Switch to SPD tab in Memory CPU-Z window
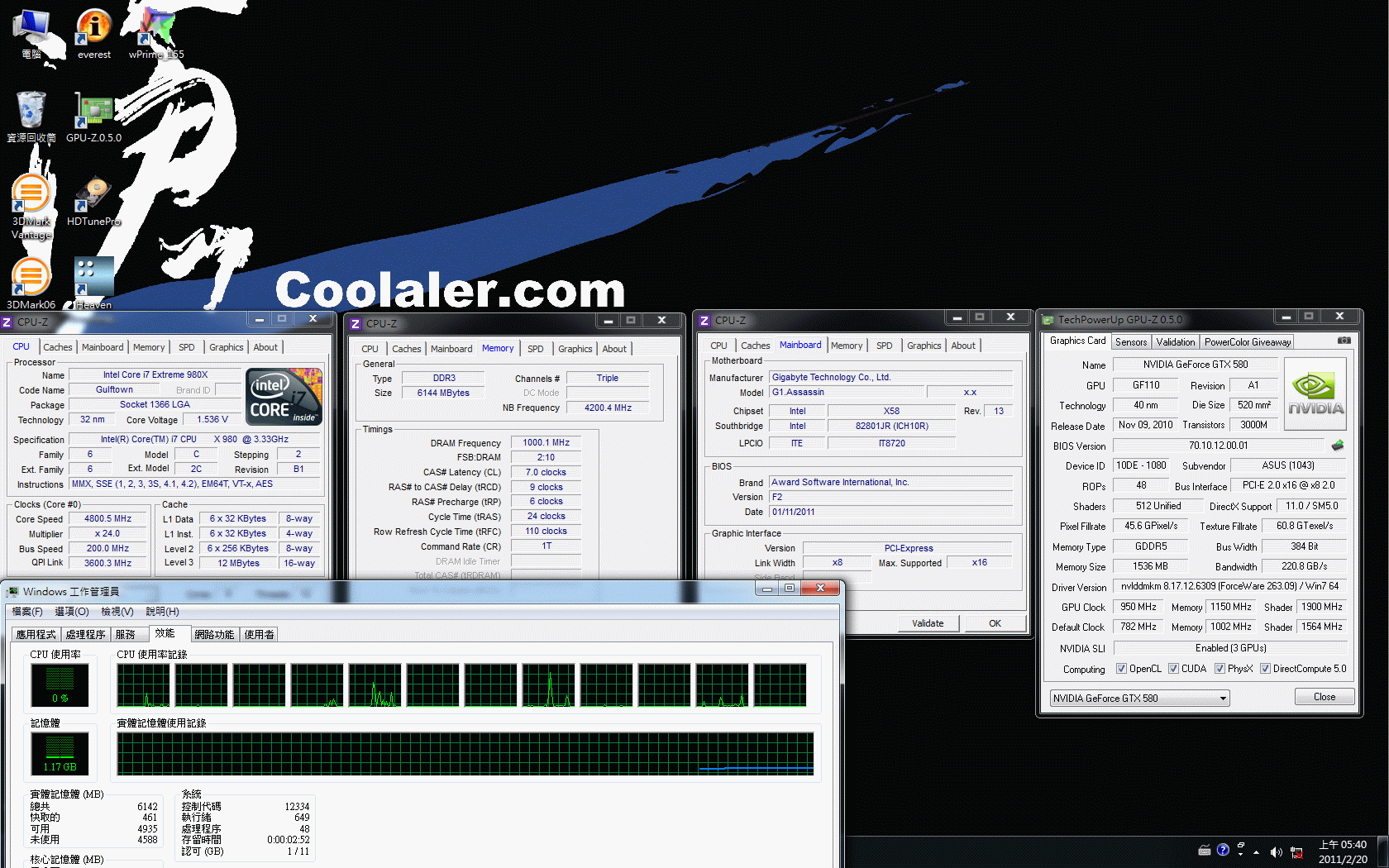Screen dimensions: 1389x868 pyautogui.click(x=536, y=349)
